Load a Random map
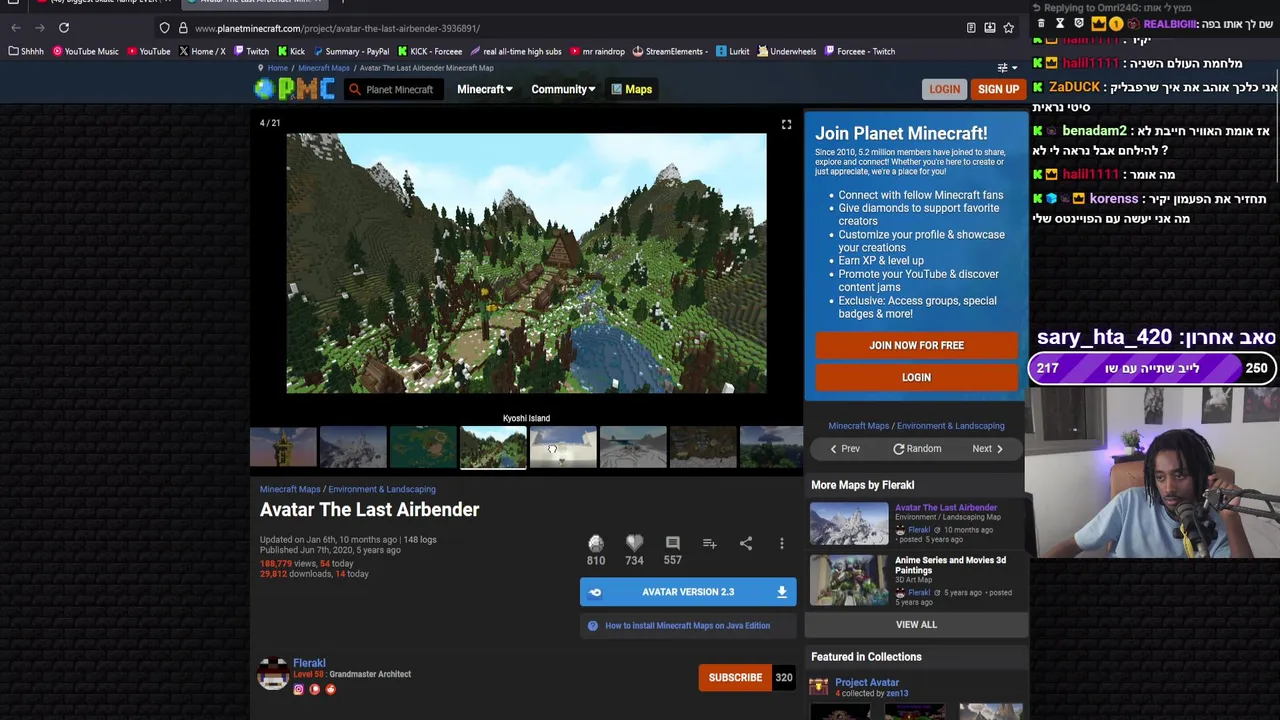This screenshot has width=1280, height=720. (917, 449)
